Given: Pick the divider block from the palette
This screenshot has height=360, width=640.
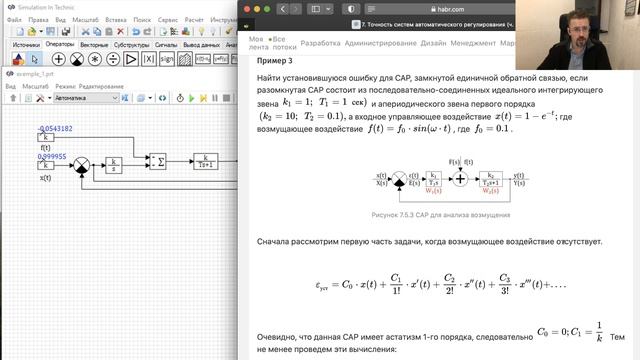Looking at the screenshot, I should [x=113, y=59].
